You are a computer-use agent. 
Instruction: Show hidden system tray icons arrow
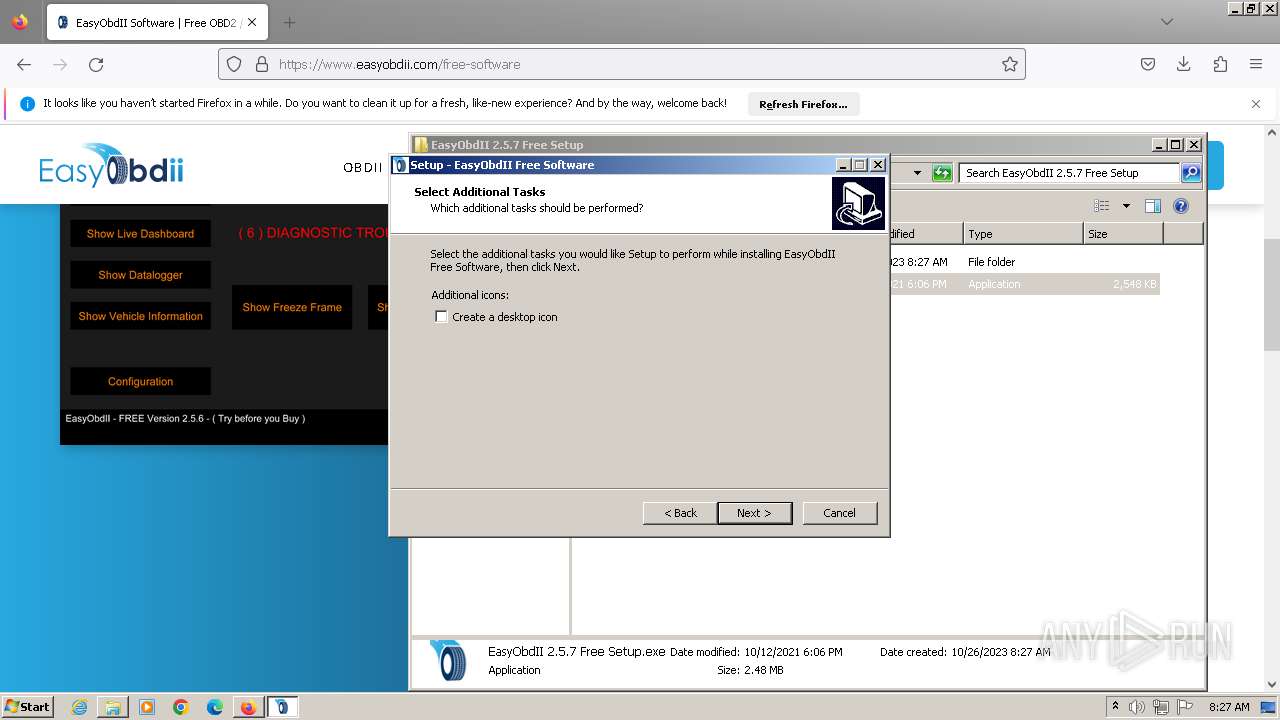[1116, 706]
